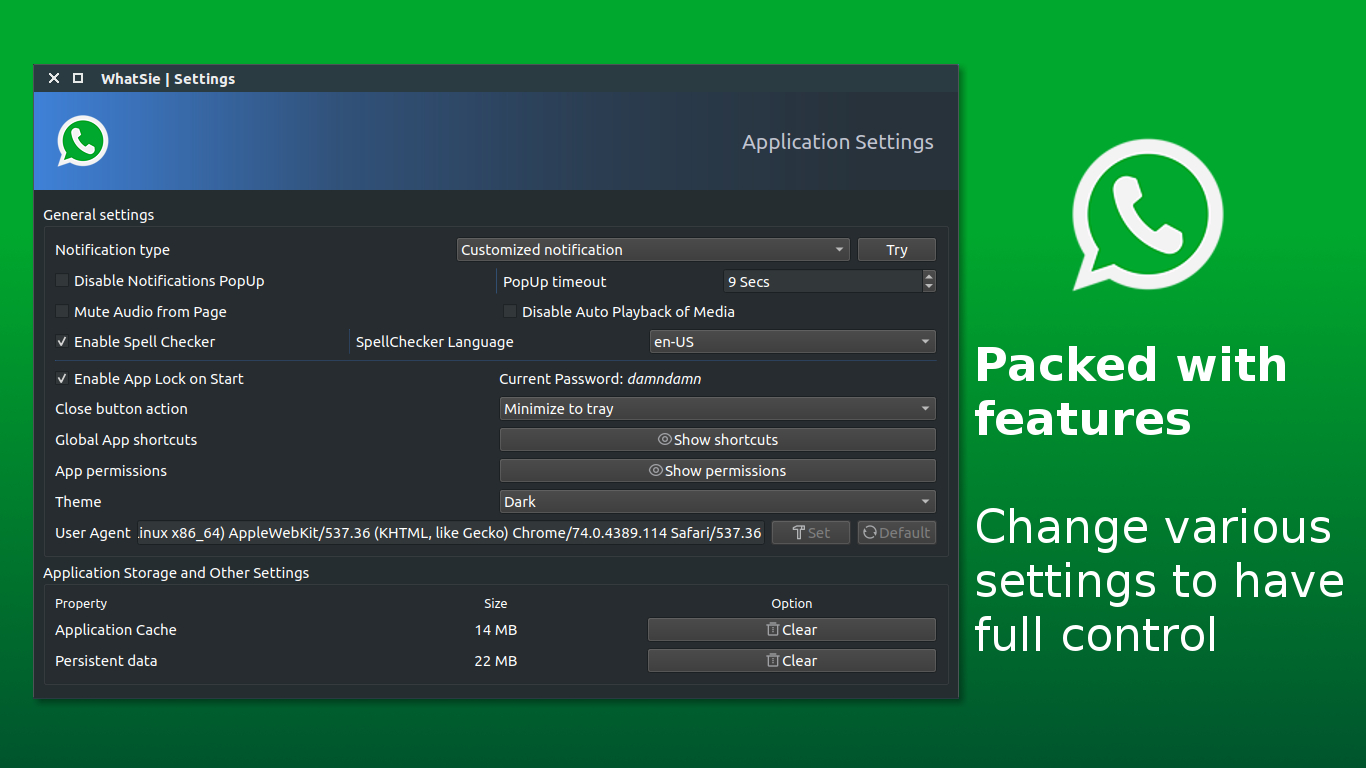Click Show shortcuts button
This screenshot has width=1366, height=768.
718,440
